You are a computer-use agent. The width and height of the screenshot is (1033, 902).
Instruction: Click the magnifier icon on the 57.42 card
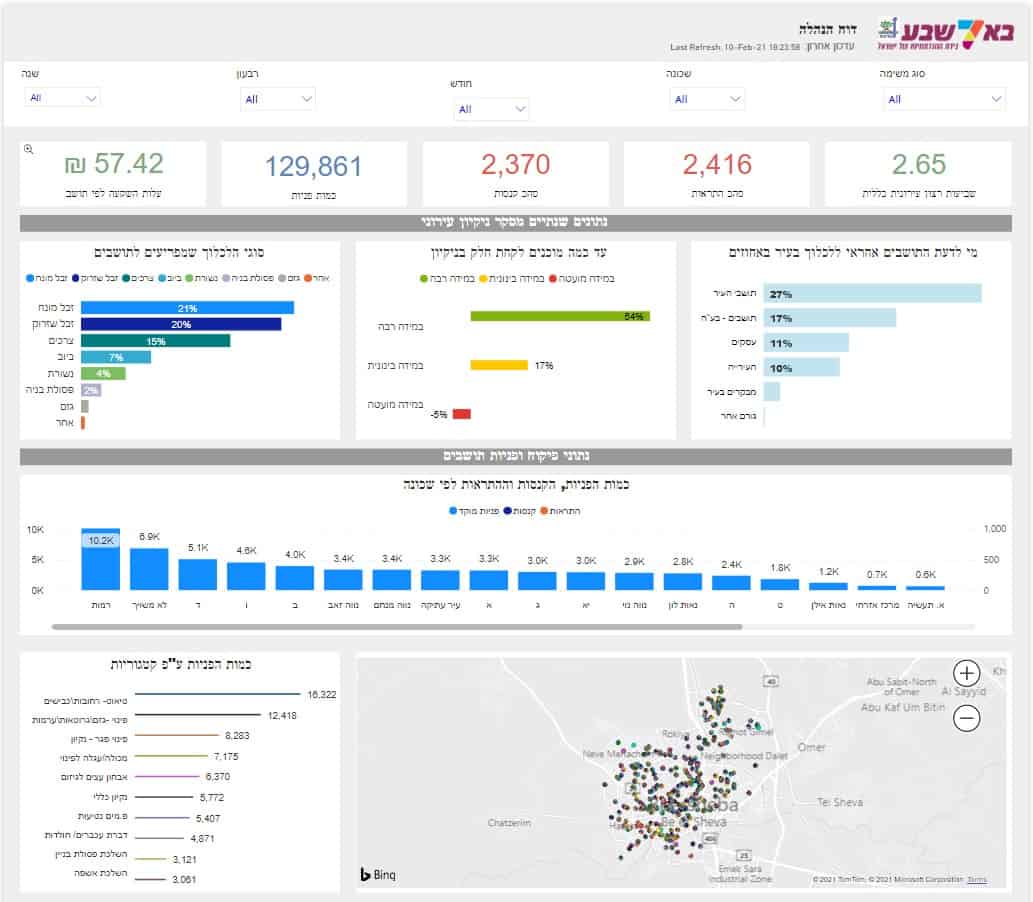(x=28, y=149)
